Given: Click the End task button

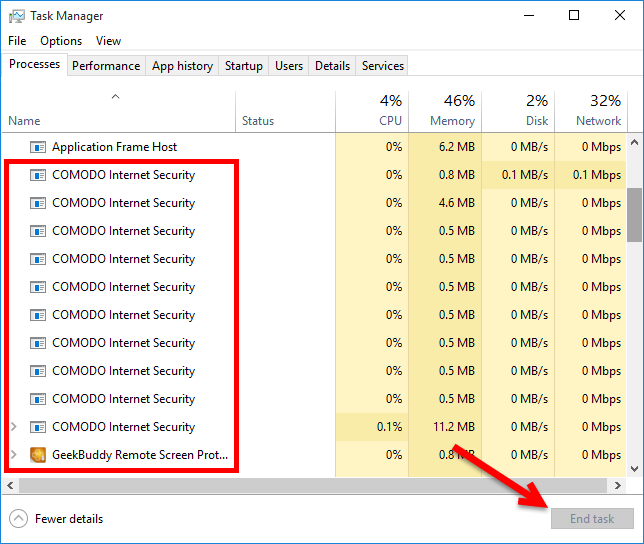Looking at the screenshot, I should click(592, 519).
